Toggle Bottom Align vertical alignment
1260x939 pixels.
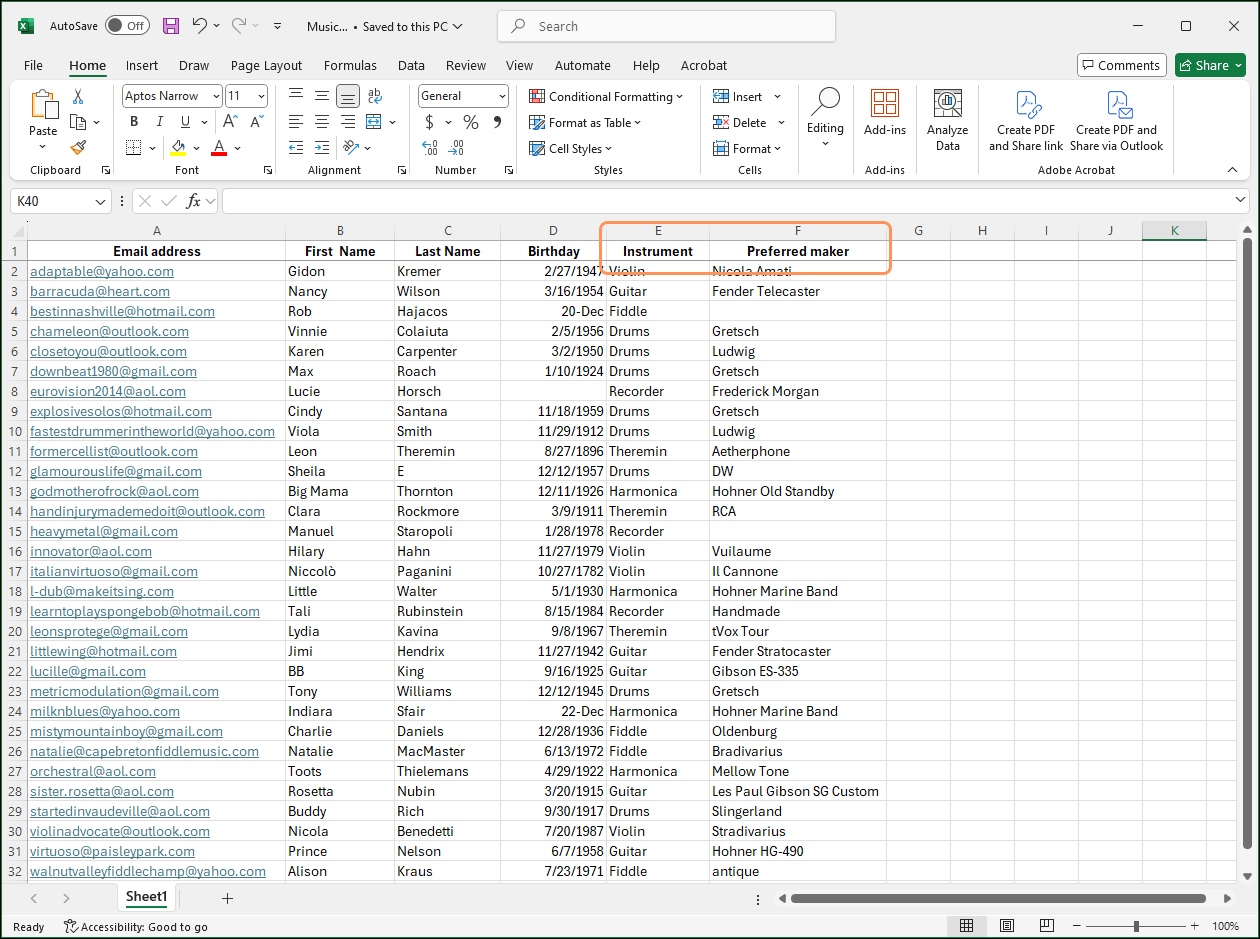tap(348, 96)
